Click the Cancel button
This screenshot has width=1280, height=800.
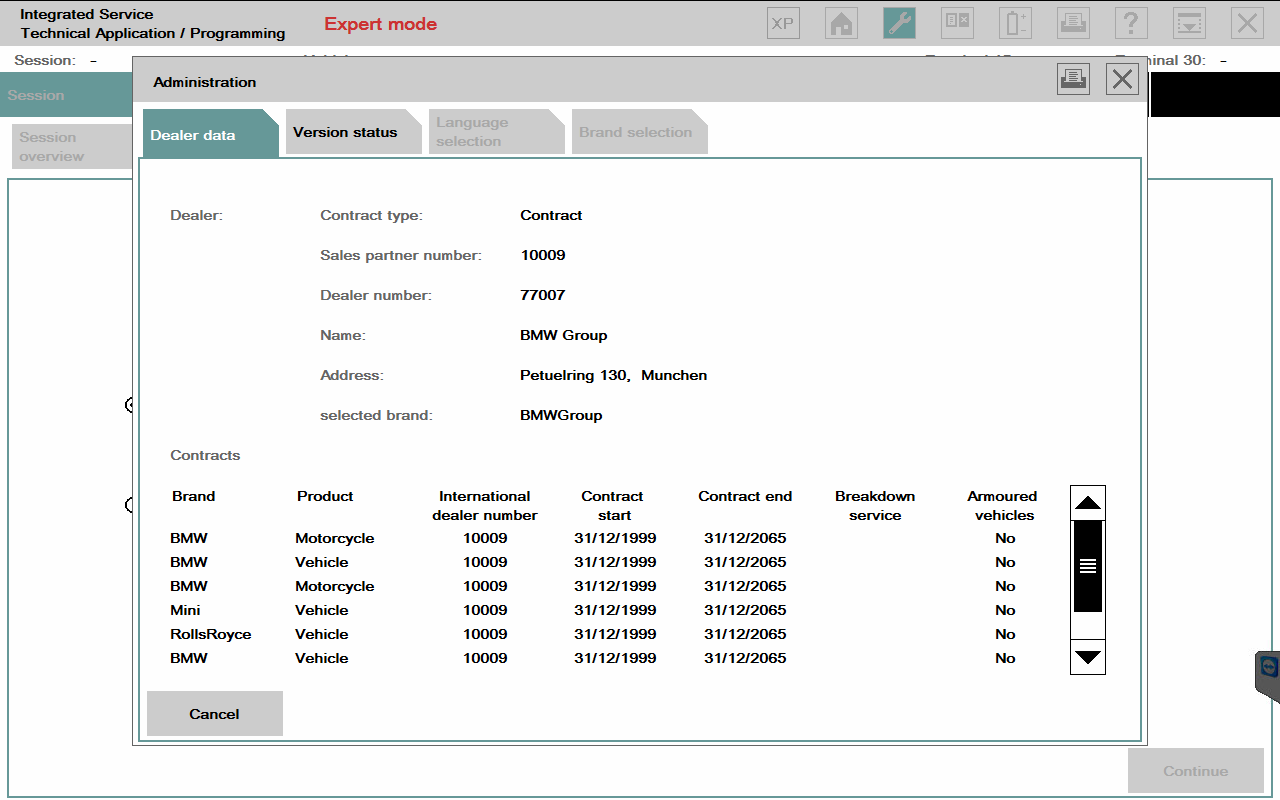point(215,714)
